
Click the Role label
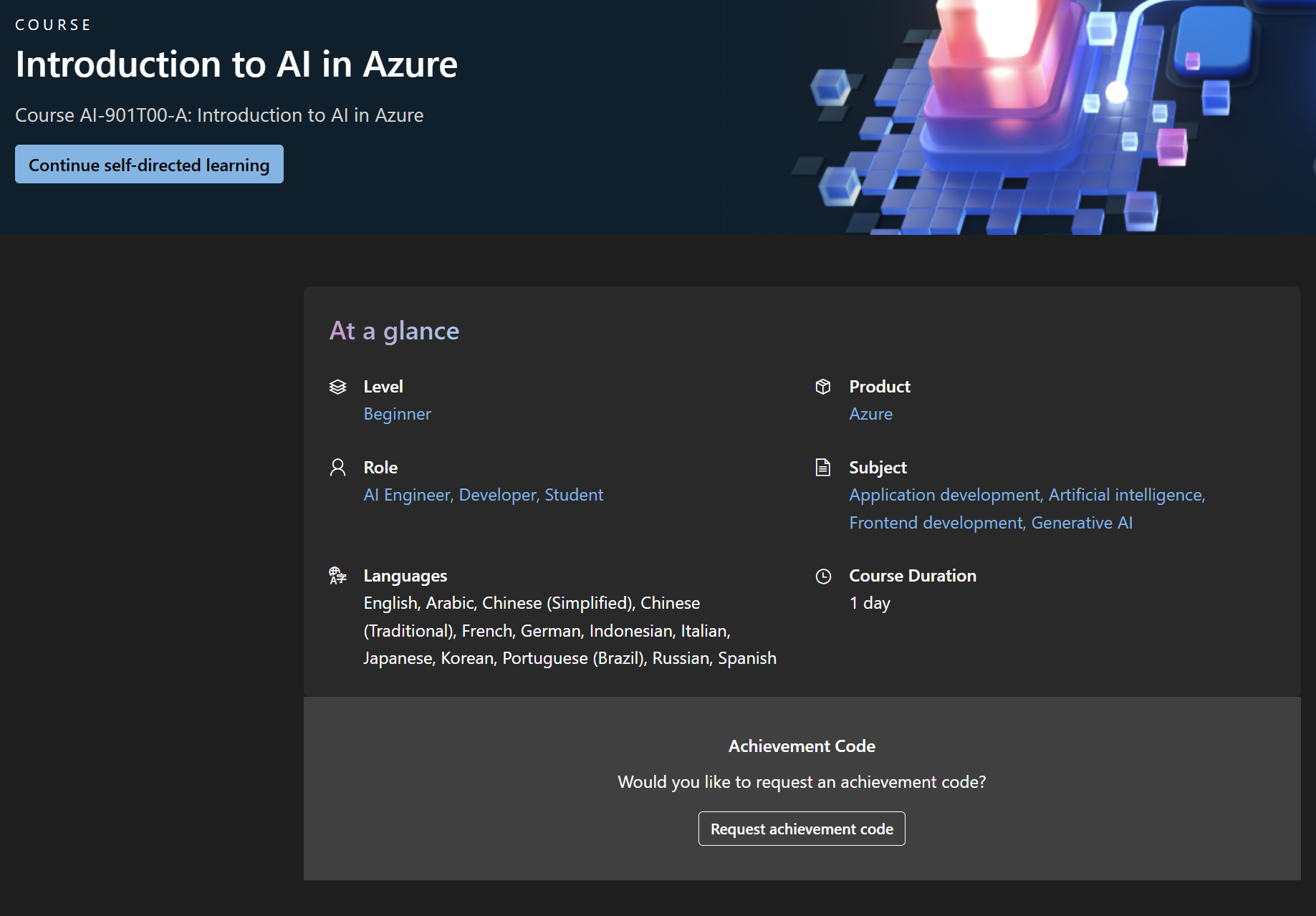tap(380, 468)
